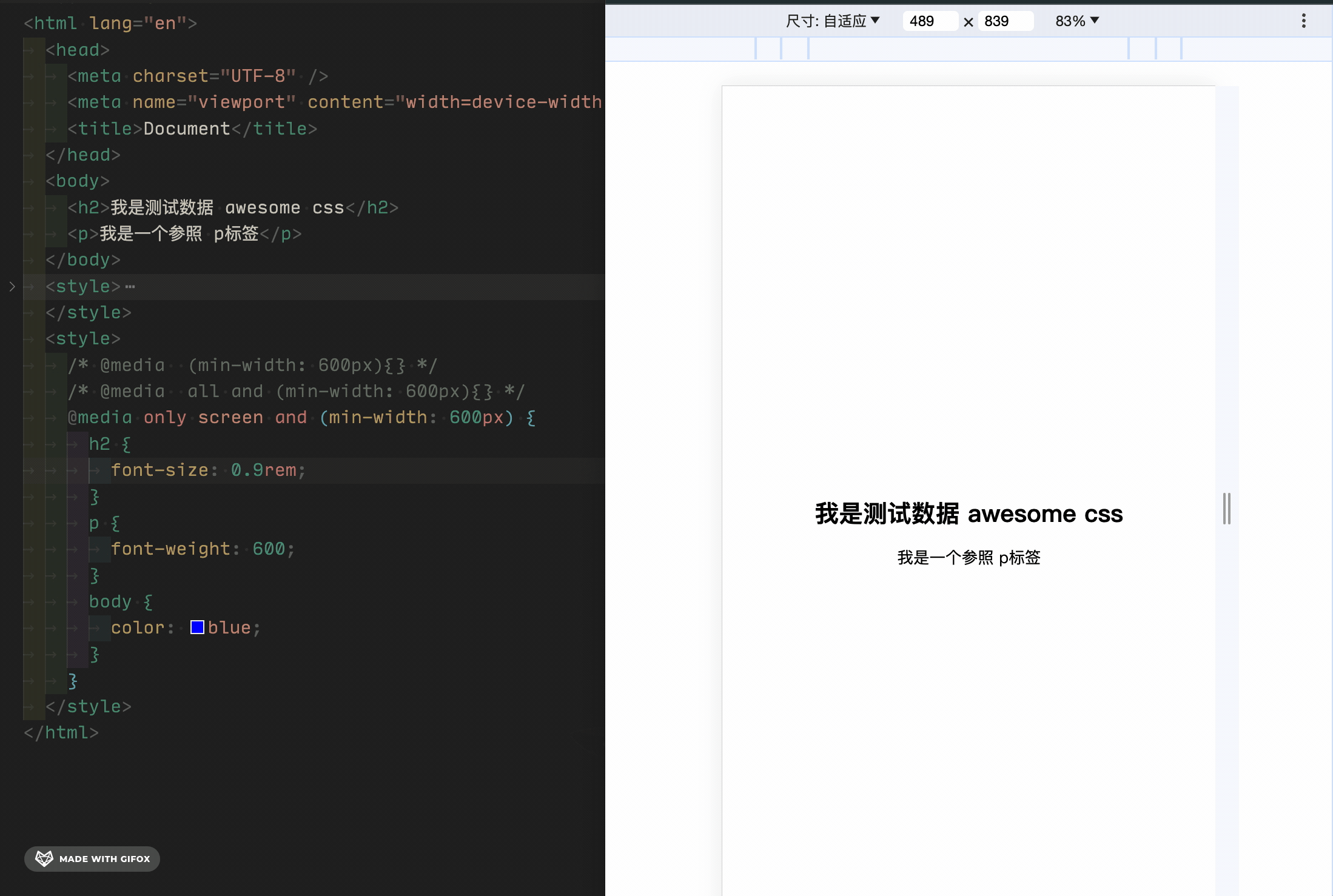The height and width of the screenshot is (896, 1333).
Task: Click the folded code ellipsis after style tag
Action: (x=130, y=286)
